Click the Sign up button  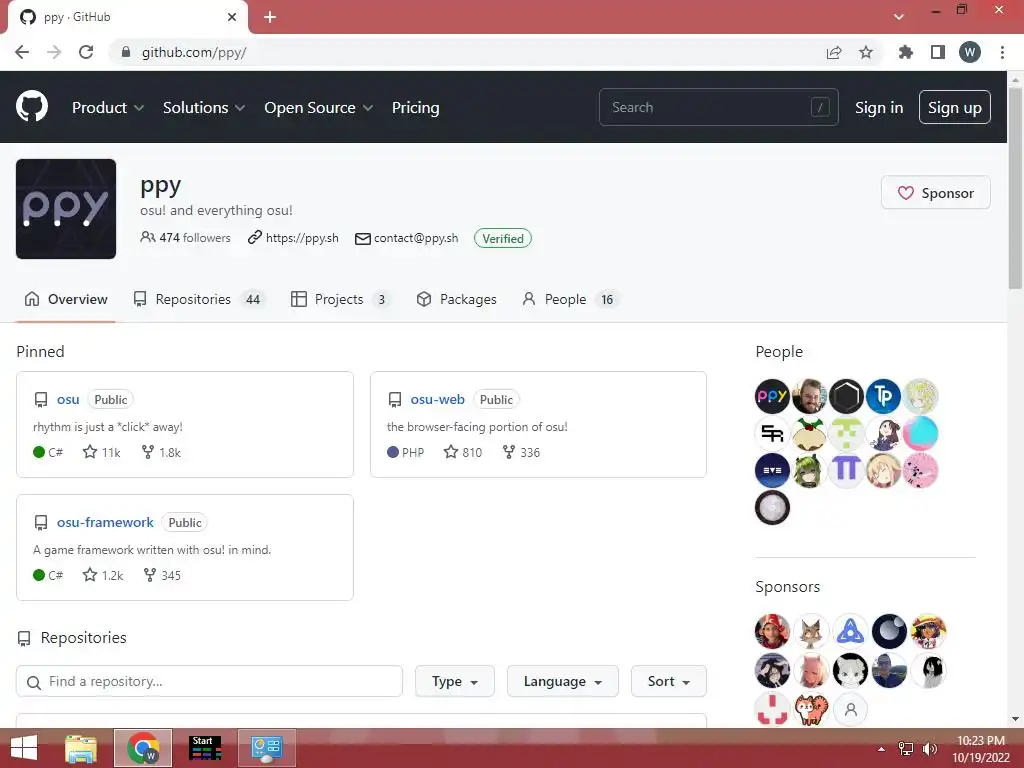[955, 107]
